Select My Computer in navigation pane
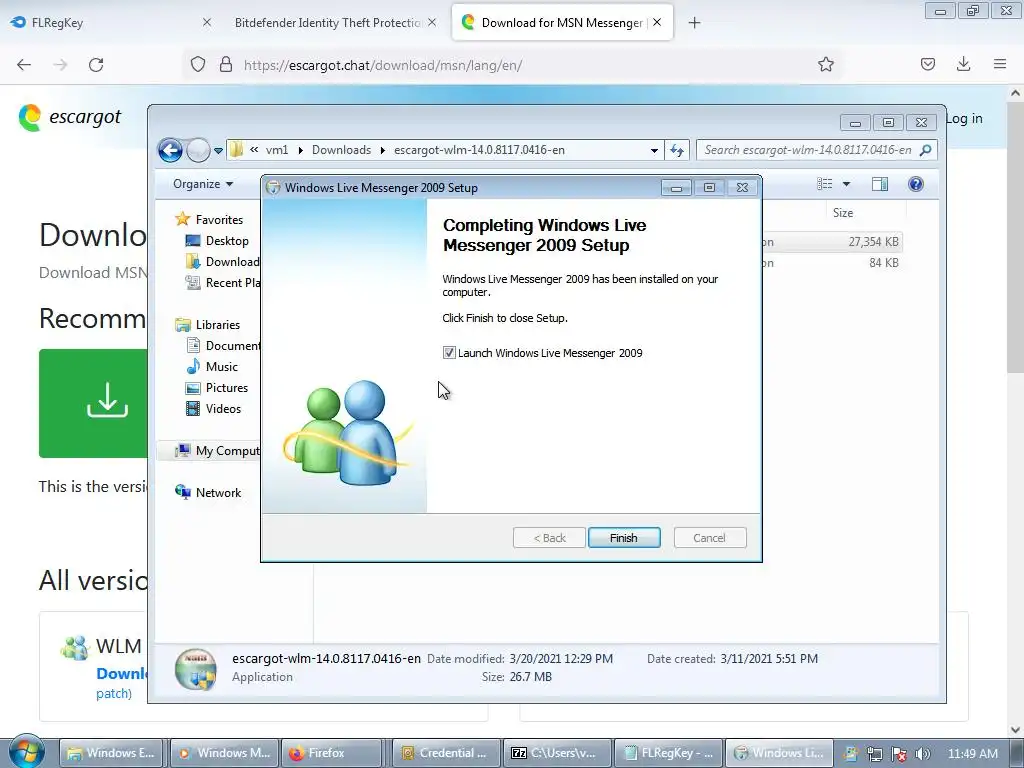1024x768 pixels. point(217,451)
